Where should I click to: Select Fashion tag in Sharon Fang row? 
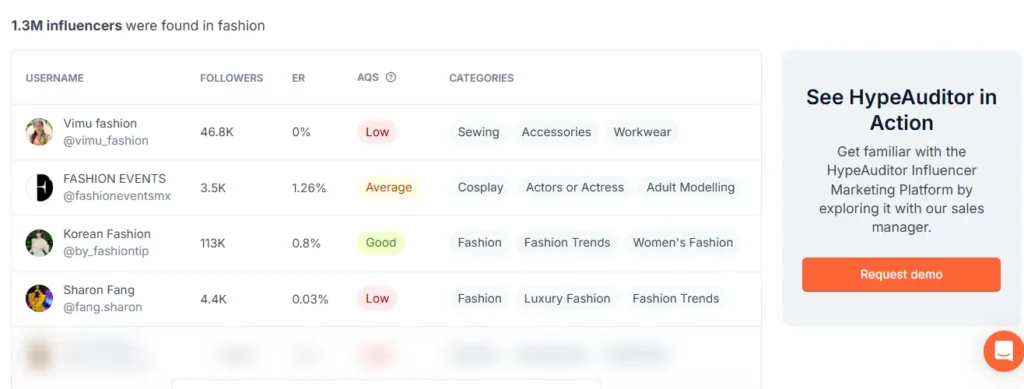point(479,298)
